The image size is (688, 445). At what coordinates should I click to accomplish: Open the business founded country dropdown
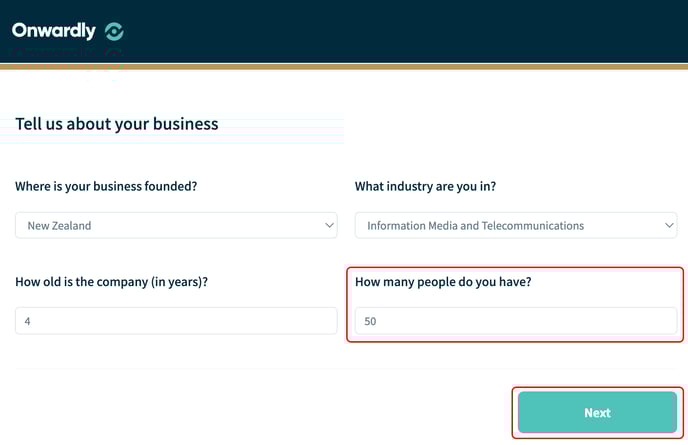click(176, 226)
